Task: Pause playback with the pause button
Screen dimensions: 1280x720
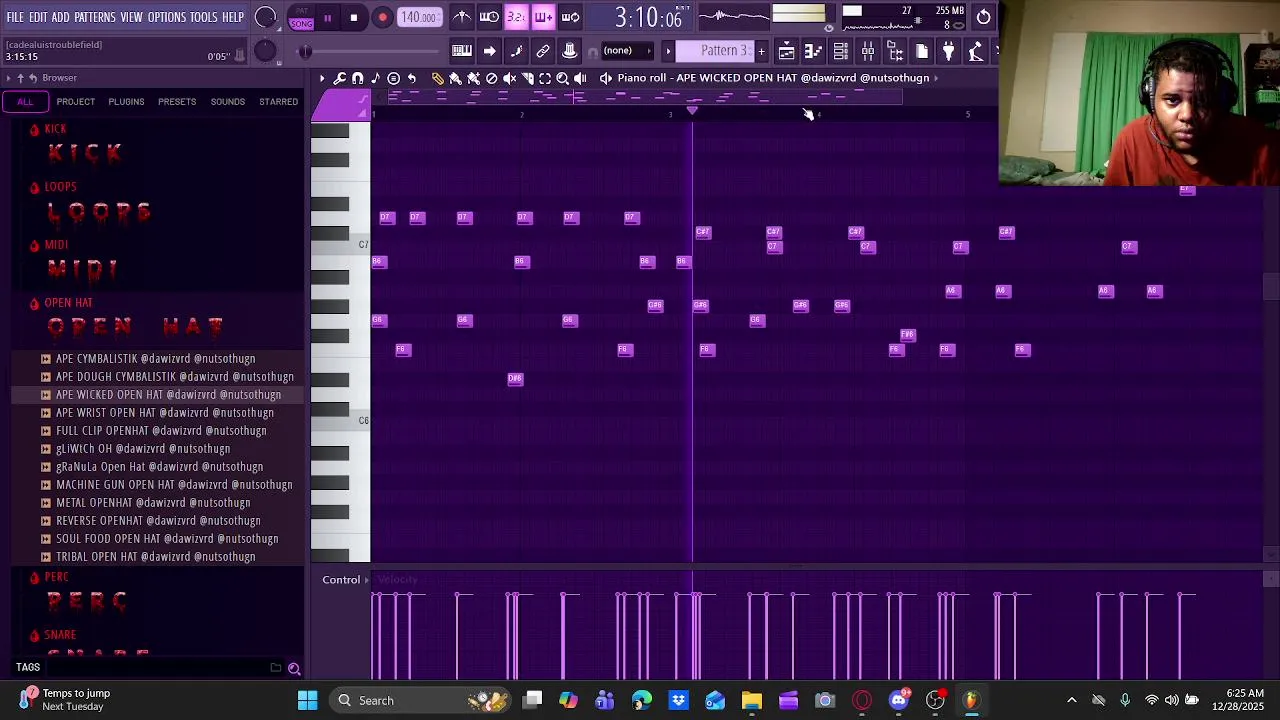Action: [x=327, y=18]
